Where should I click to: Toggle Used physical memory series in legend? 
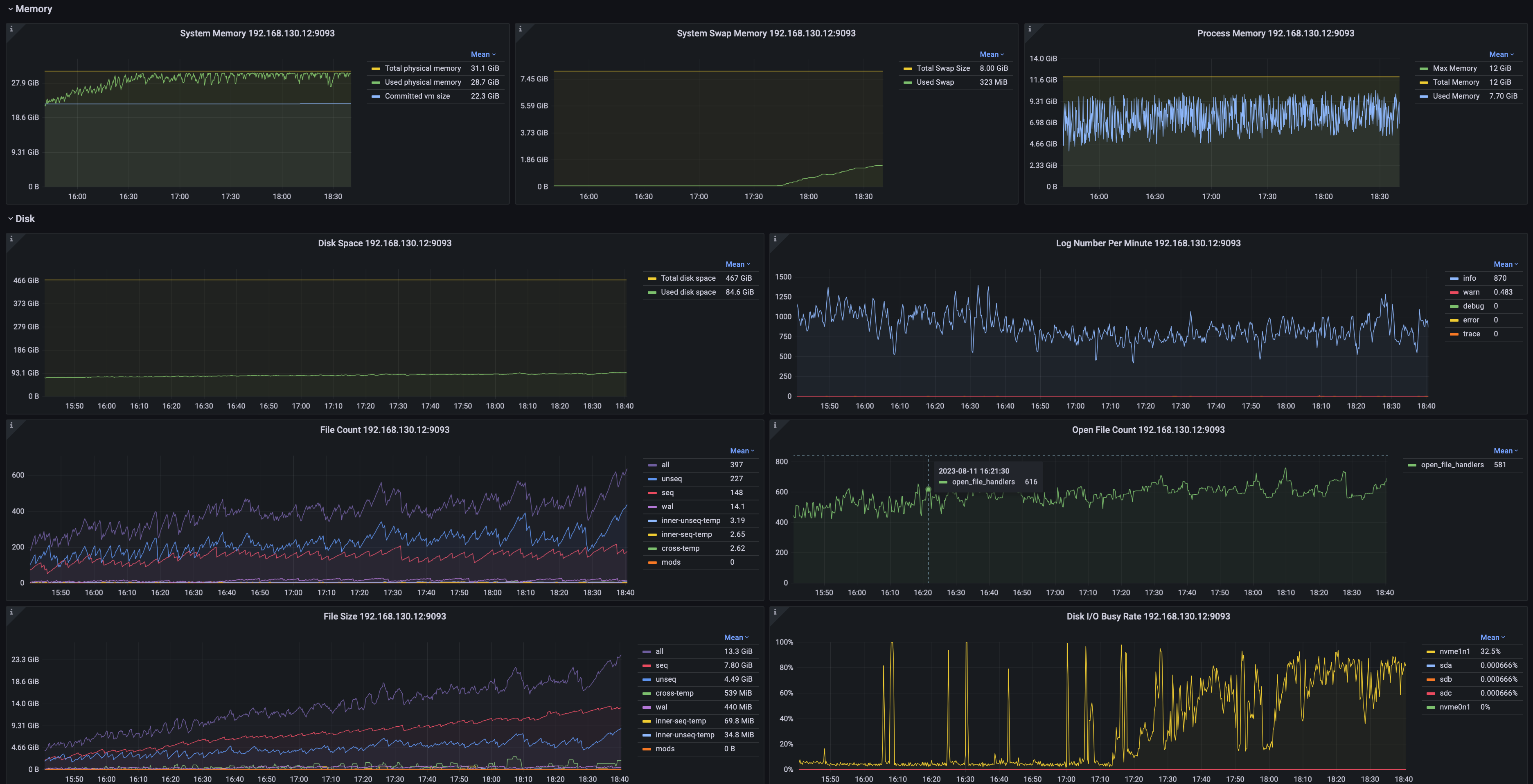[422, 82]
